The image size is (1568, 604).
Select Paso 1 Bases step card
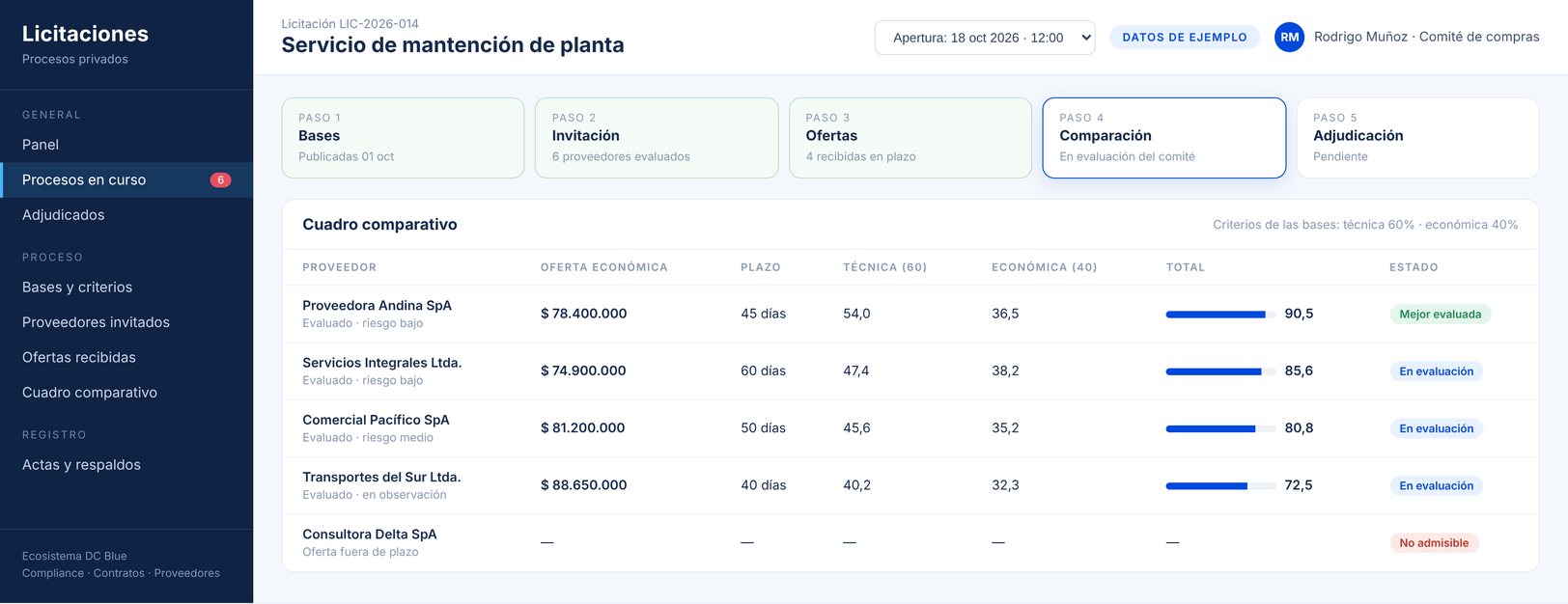click(x=403, y=138)
